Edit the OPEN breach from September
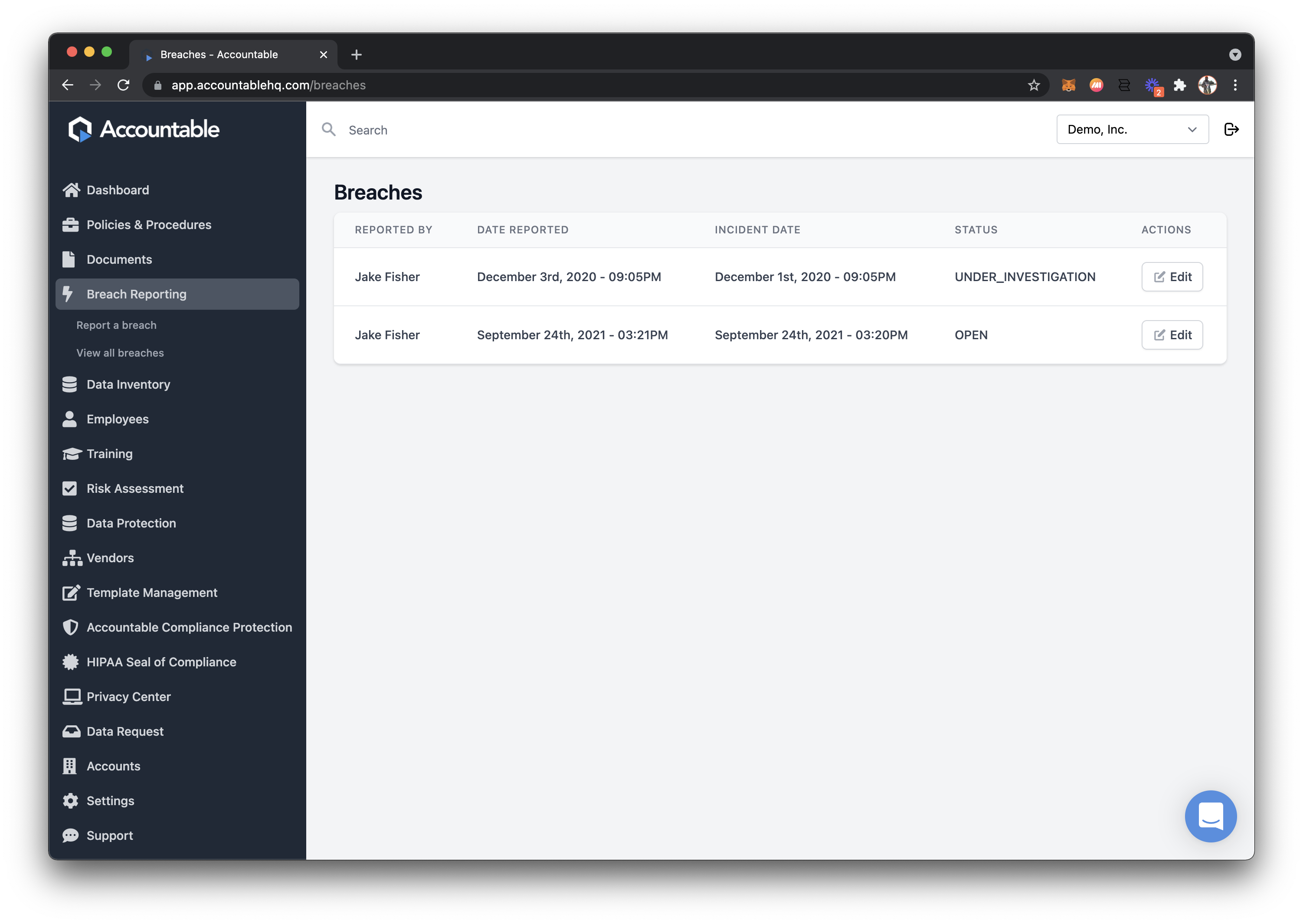 1172,335
